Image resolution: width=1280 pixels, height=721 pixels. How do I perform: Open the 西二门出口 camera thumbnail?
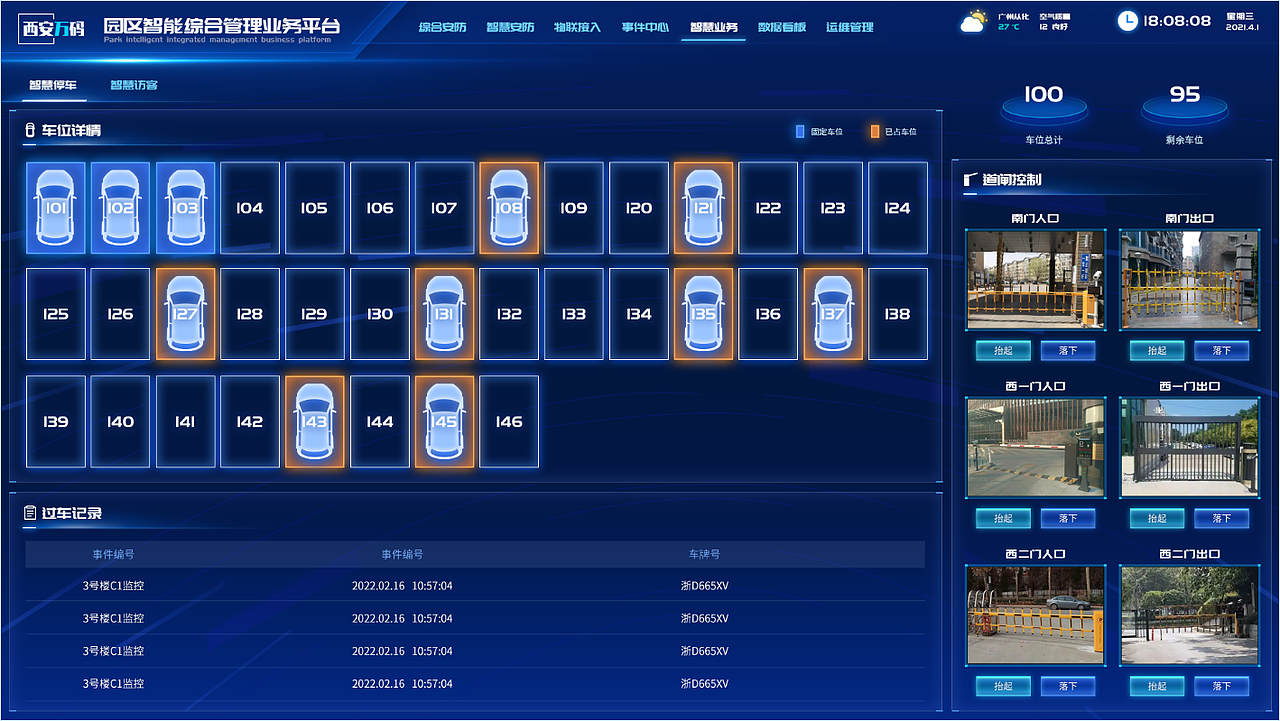tap(1189, 615)
